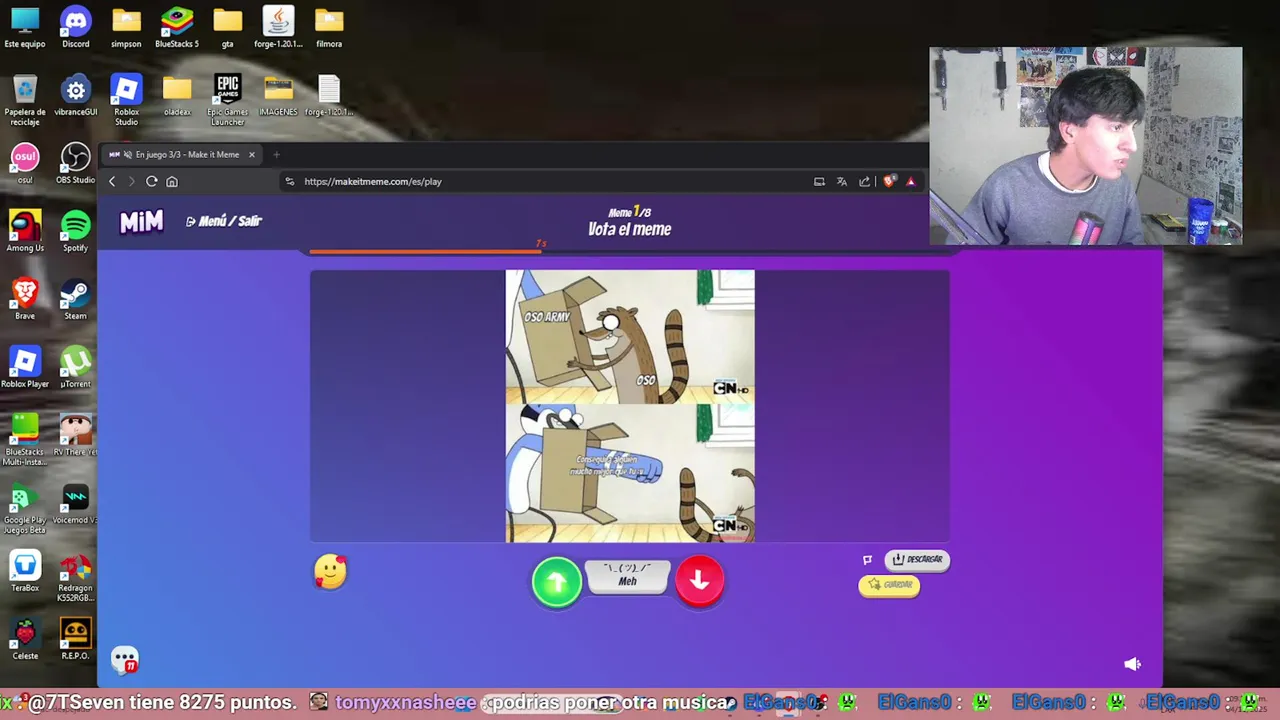Select the Google Play Juegos Beta icon

(x=25, y=508)
